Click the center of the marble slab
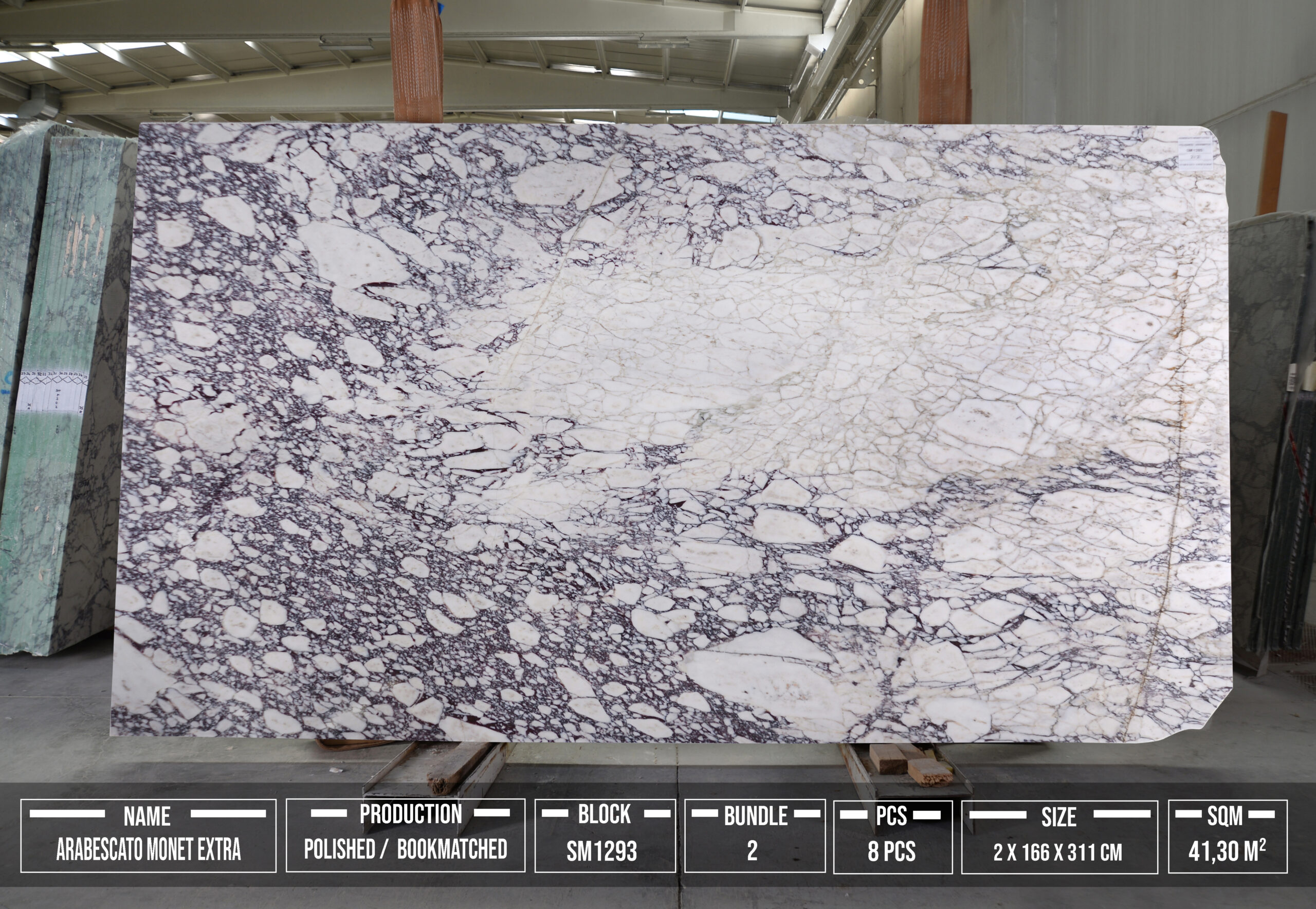1316x909 pixels. [x=672, y=433]
